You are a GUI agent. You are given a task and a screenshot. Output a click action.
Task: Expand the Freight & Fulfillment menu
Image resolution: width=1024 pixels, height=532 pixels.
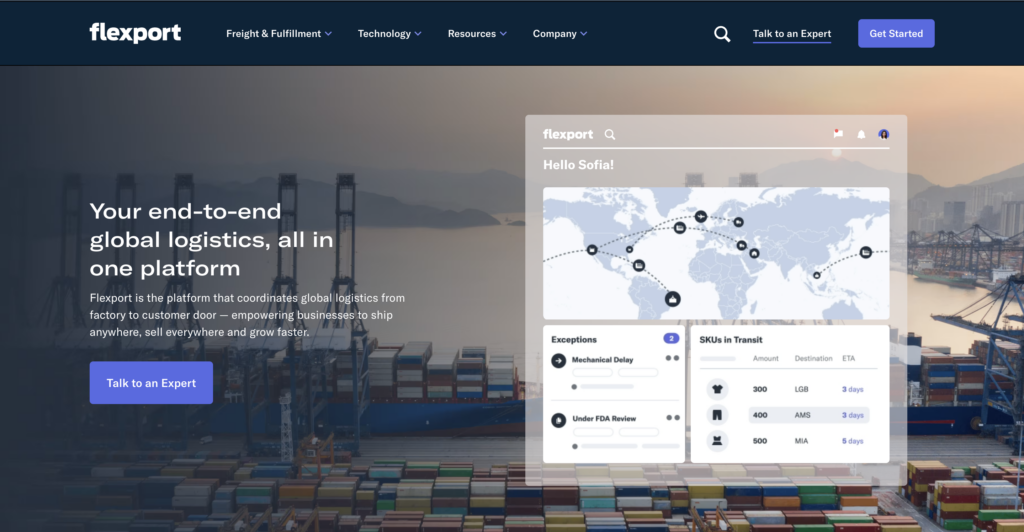[x=279, y=33]
